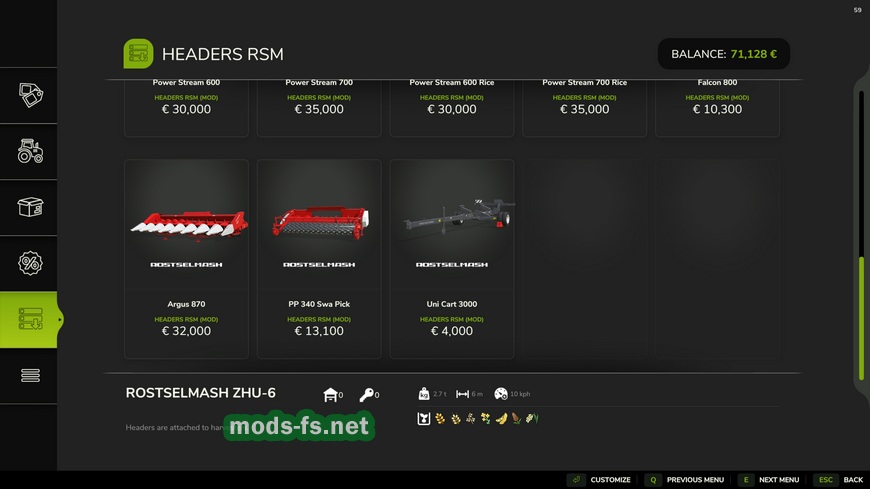
Task: Click the green vertical scrollbar thumb
Action: 861,319
